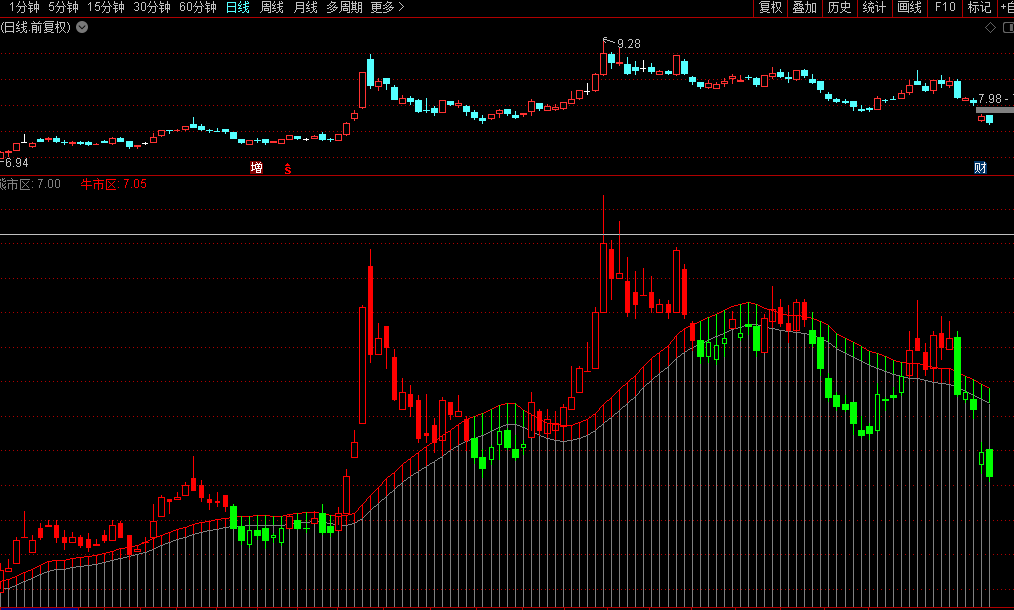Image resolution: width=1014 pixels, height=610 pixels.
Task: Click the red S marker icon
Action: [288, 168]
